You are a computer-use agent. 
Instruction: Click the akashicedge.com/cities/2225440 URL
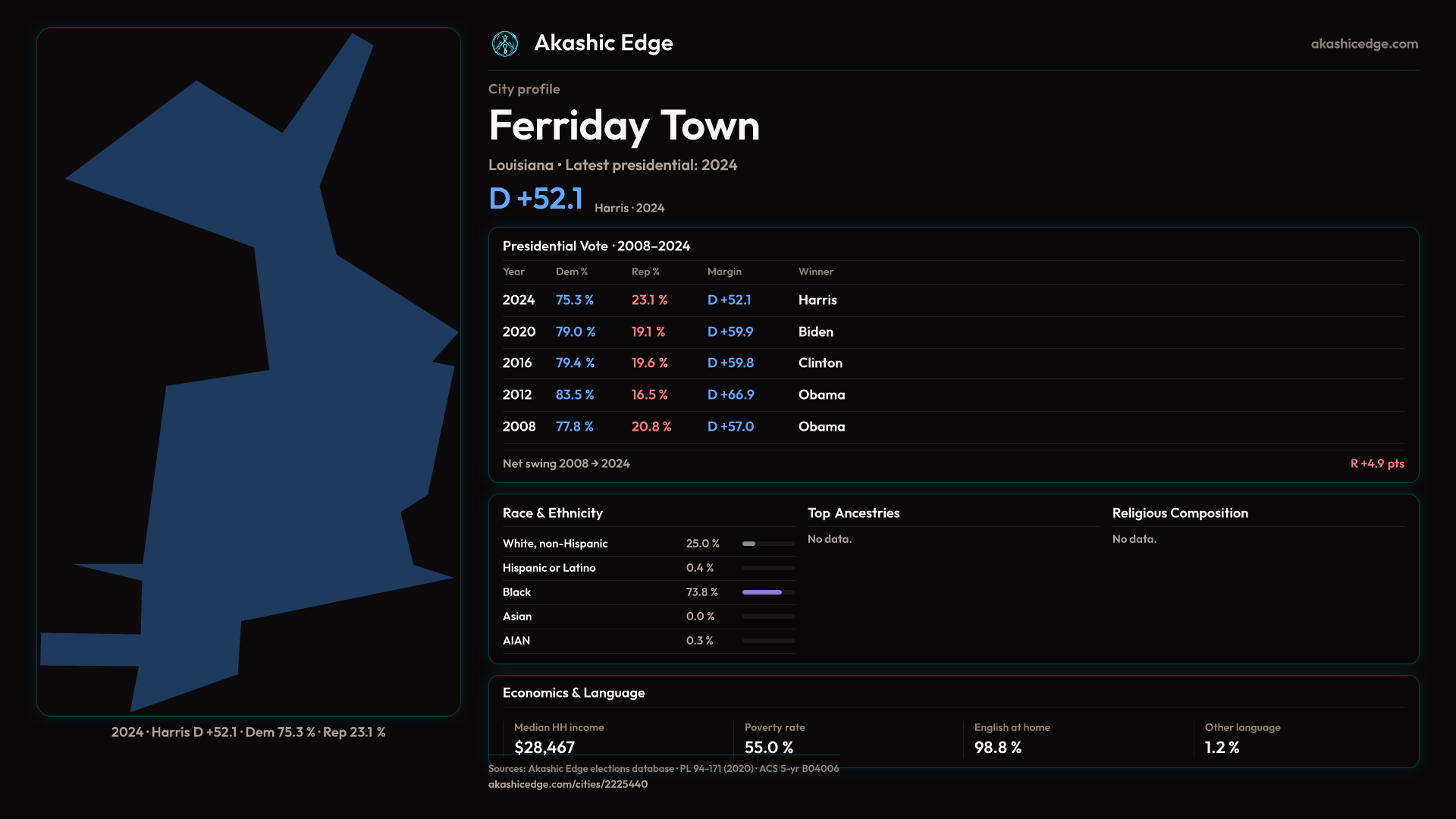tap(567, 784)
